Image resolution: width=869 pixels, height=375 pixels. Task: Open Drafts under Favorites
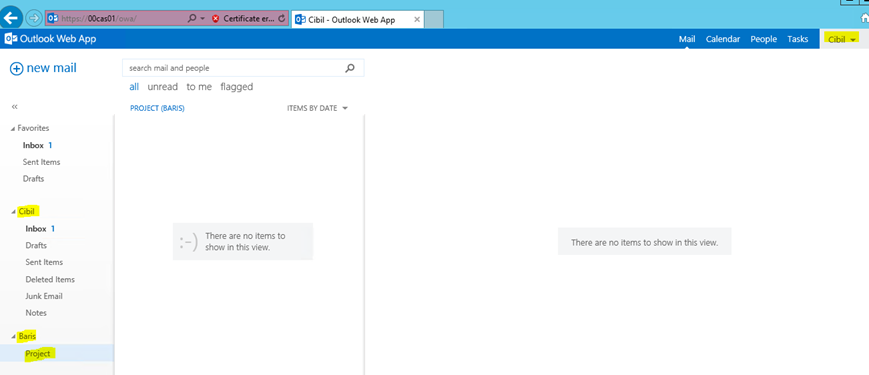[33, 178]
